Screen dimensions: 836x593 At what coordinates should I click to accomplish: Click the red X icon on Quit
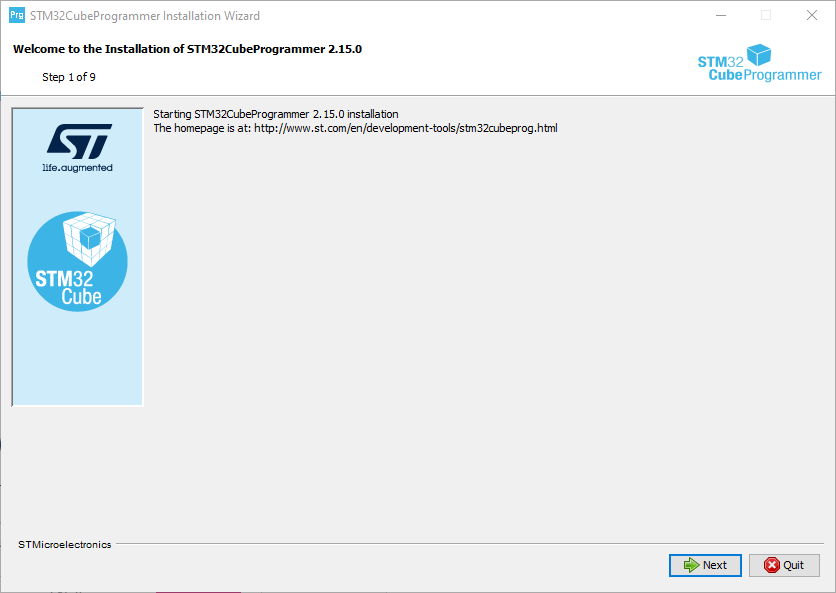pos(771,565)
